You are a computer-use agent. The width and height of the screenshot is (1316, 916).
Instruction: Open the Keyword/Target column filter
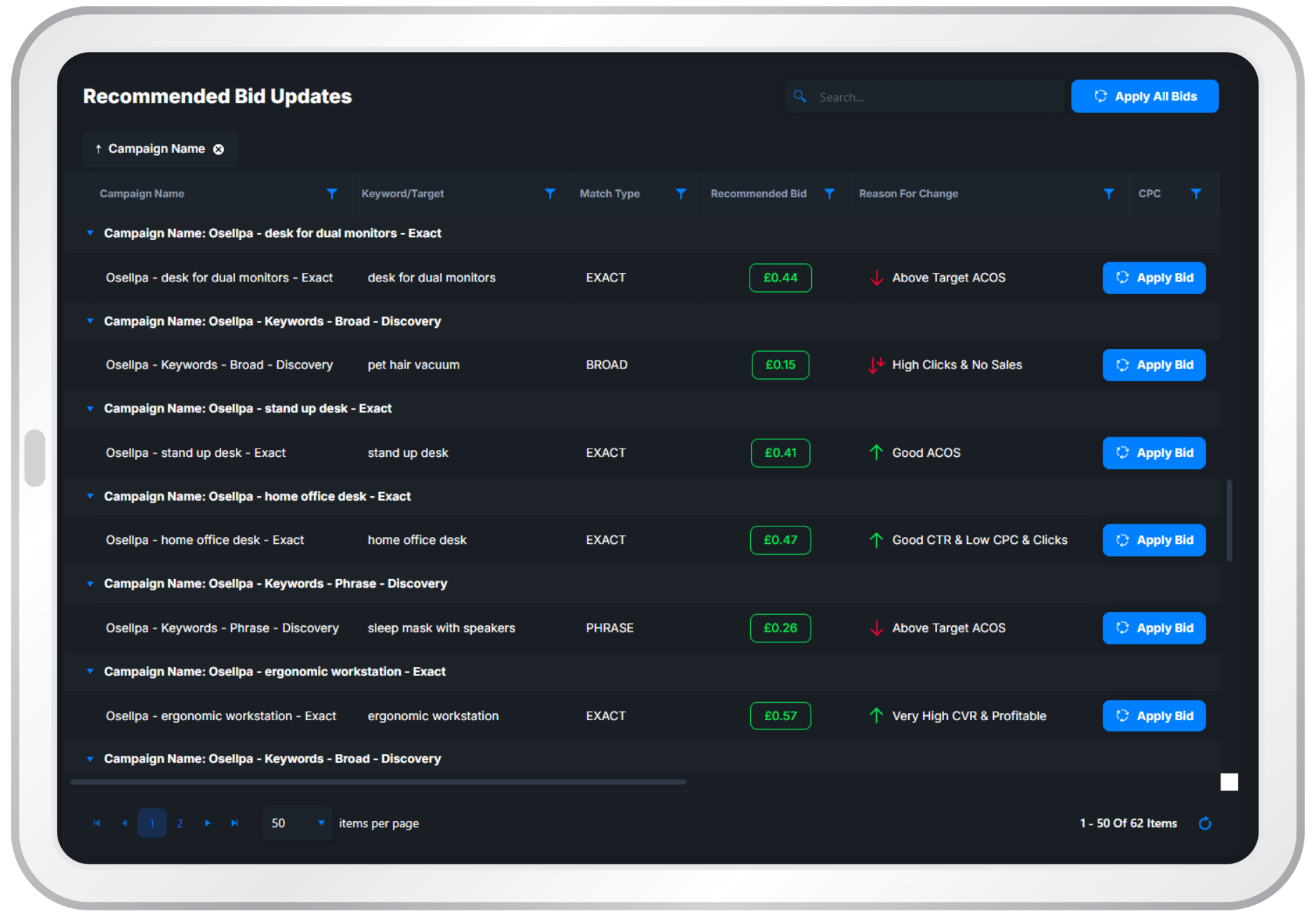[550, 194]
